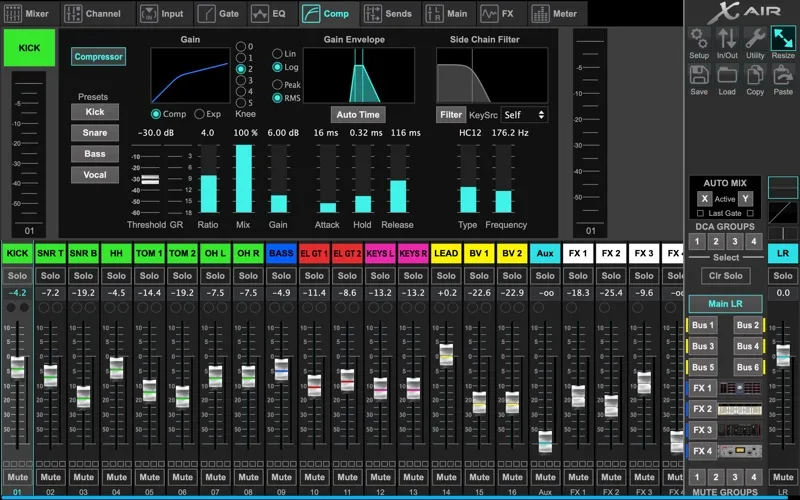Open the Main tab
Image resolution: width=800 pixels, height=500 pixels.
tap(447, 14)
